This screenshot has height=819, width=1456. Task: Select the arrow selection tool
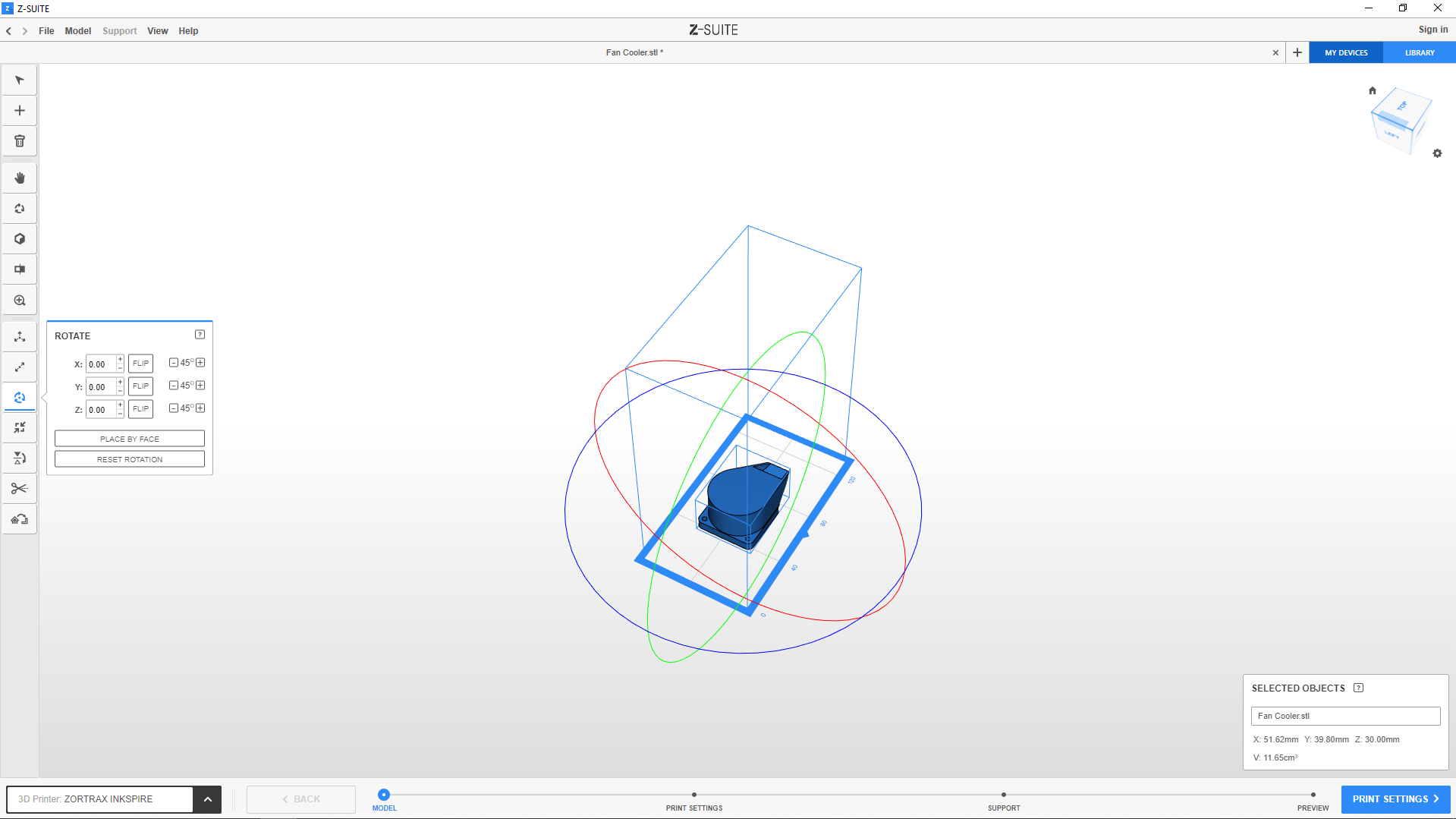pos(20,80)
